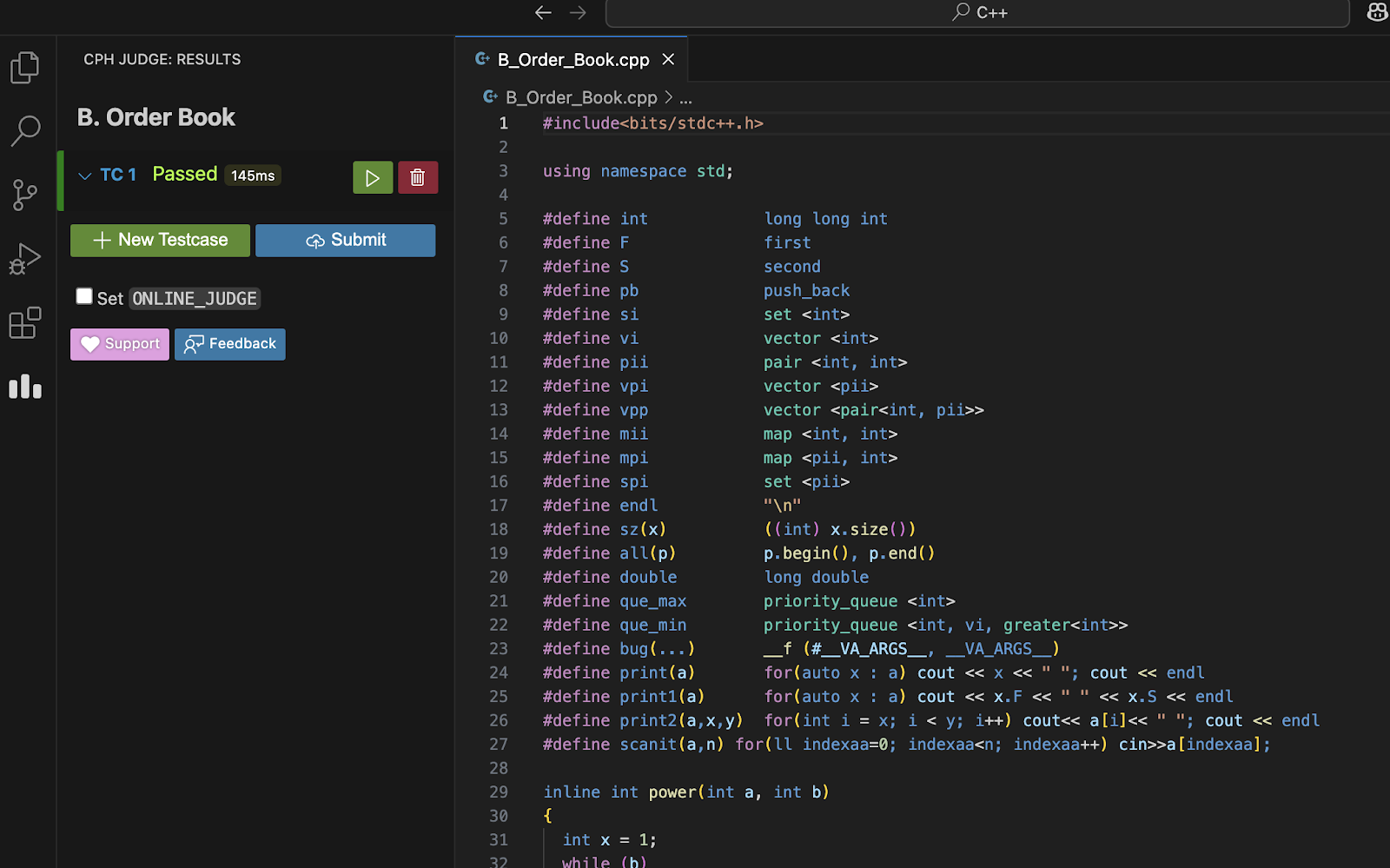The height and width of the screenshot is (868, 1390).
Task: Click the Support button
Action: pos(120,344)
